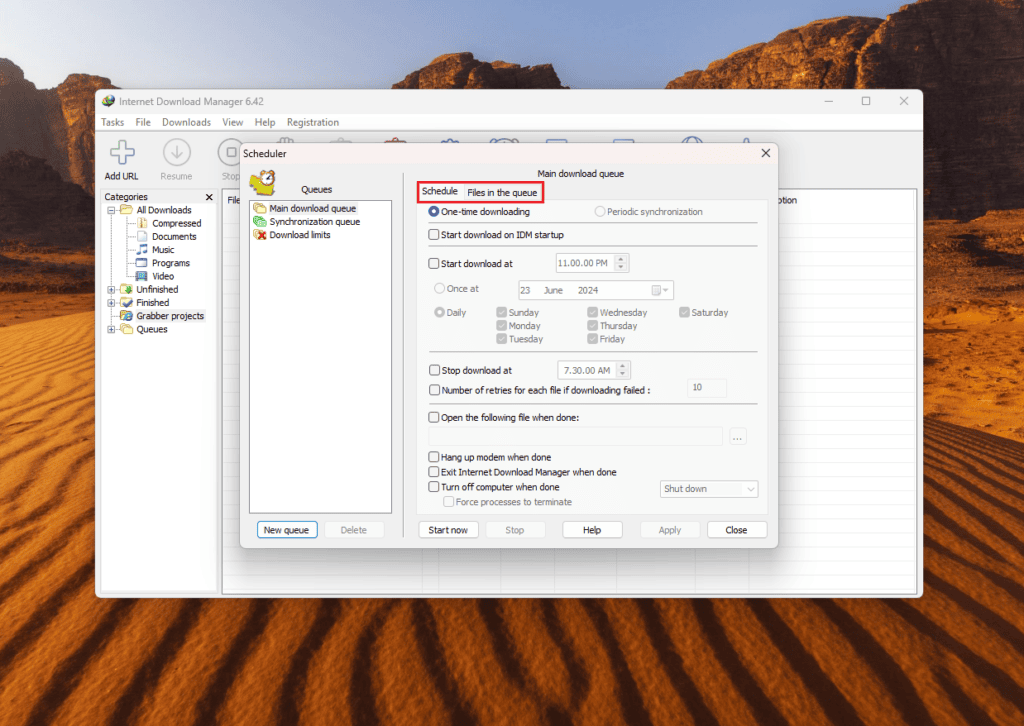Expand the Unfinished tree node

coord(112,289)
